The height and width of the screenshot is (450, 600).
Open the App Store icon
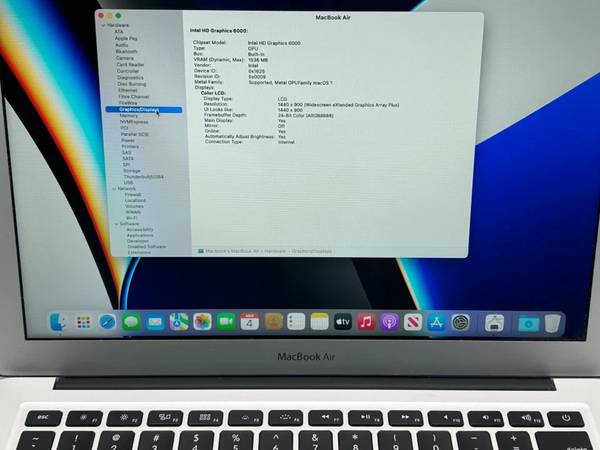coord(436,322)
